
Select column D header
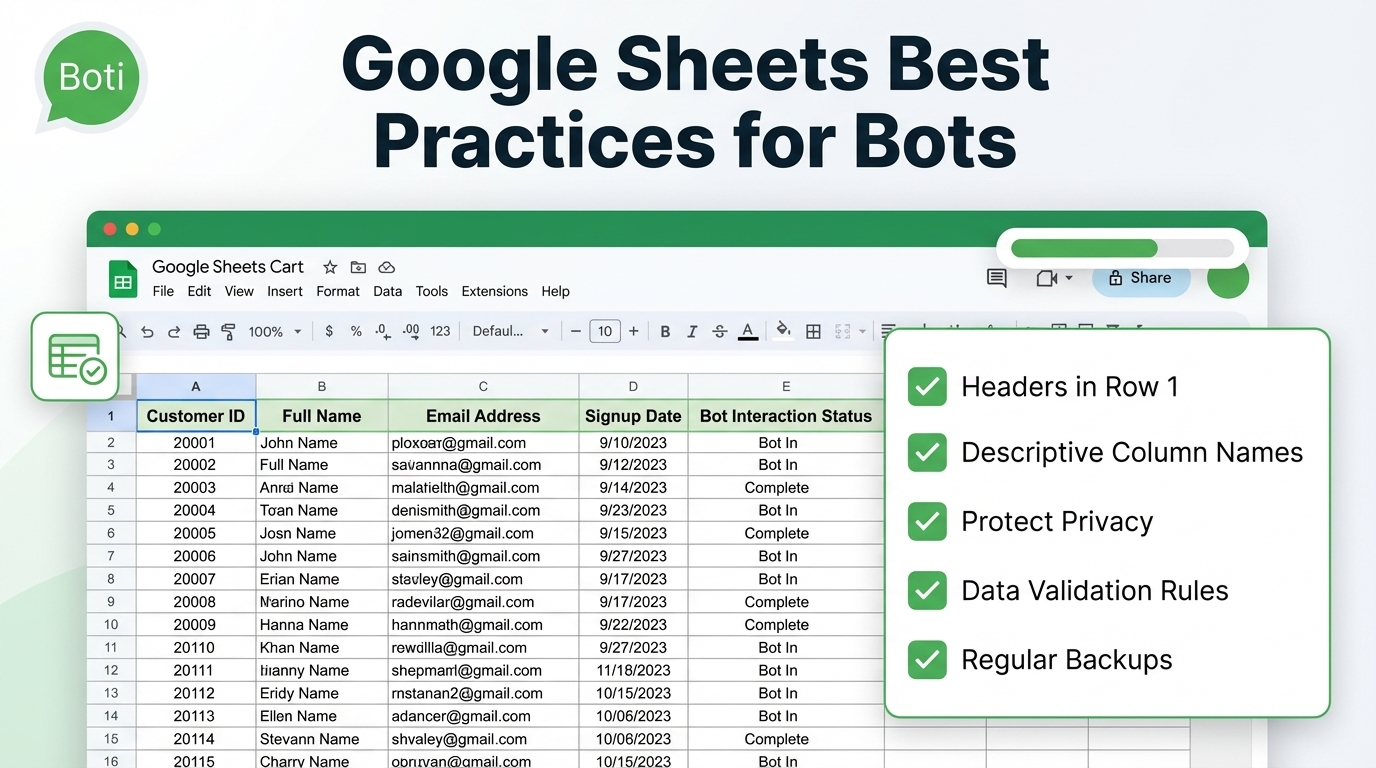633,386
